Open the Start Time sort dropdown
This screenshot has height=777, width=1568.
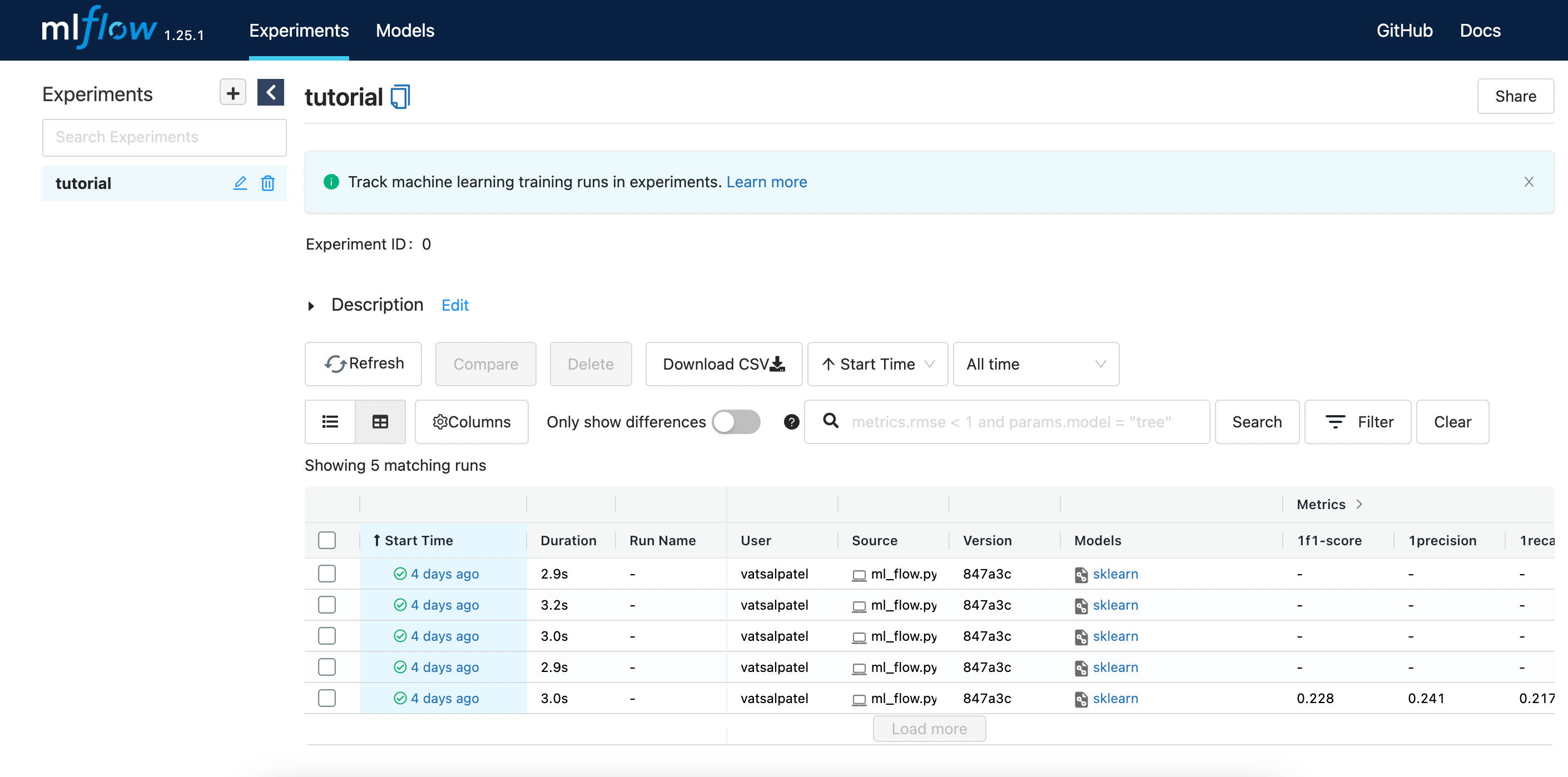point(877,364)
